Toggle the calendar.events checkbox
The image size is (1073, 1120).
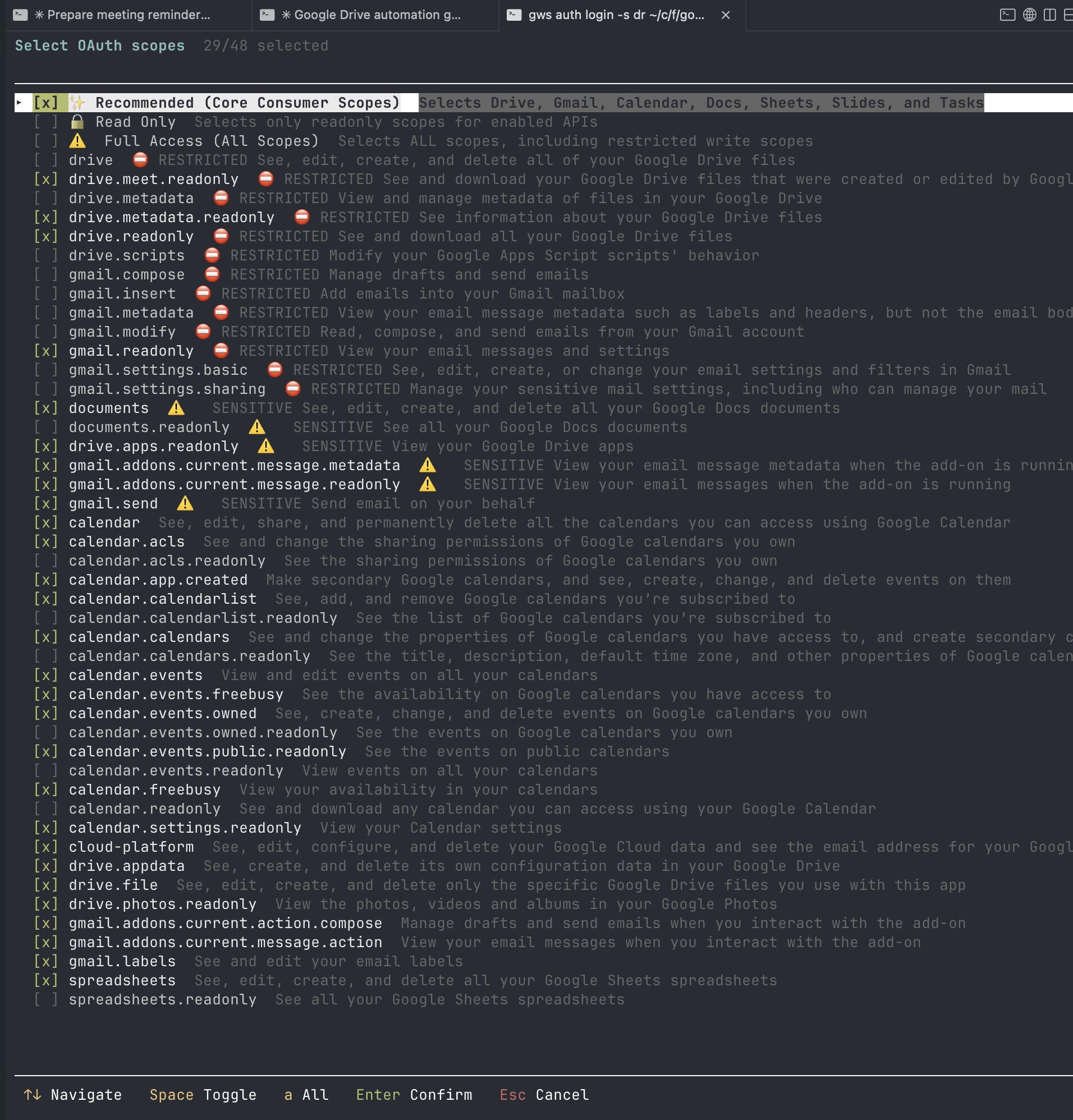(46, 675)
